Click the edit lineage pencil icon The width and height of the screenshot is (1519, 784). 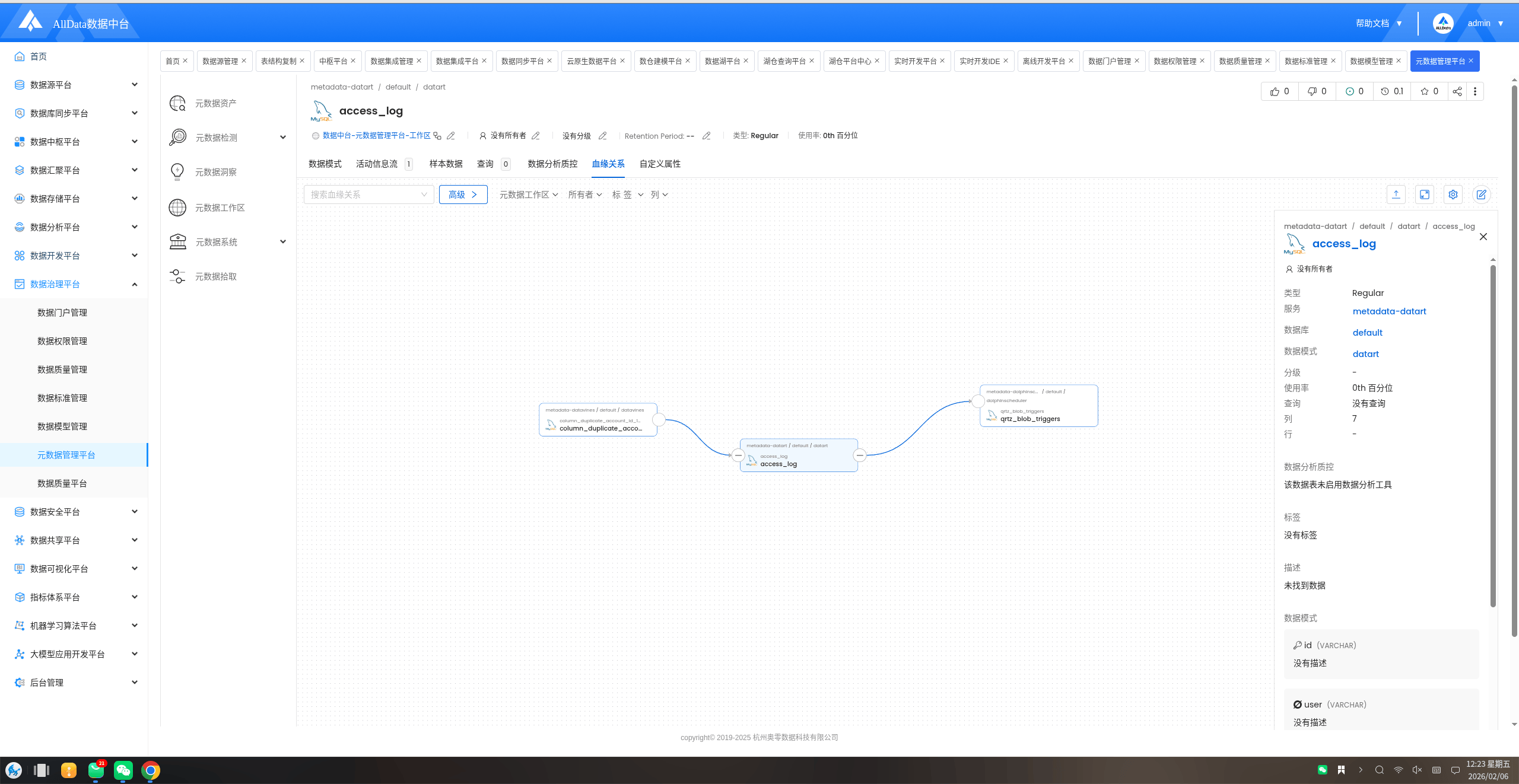click(1482, 195)
